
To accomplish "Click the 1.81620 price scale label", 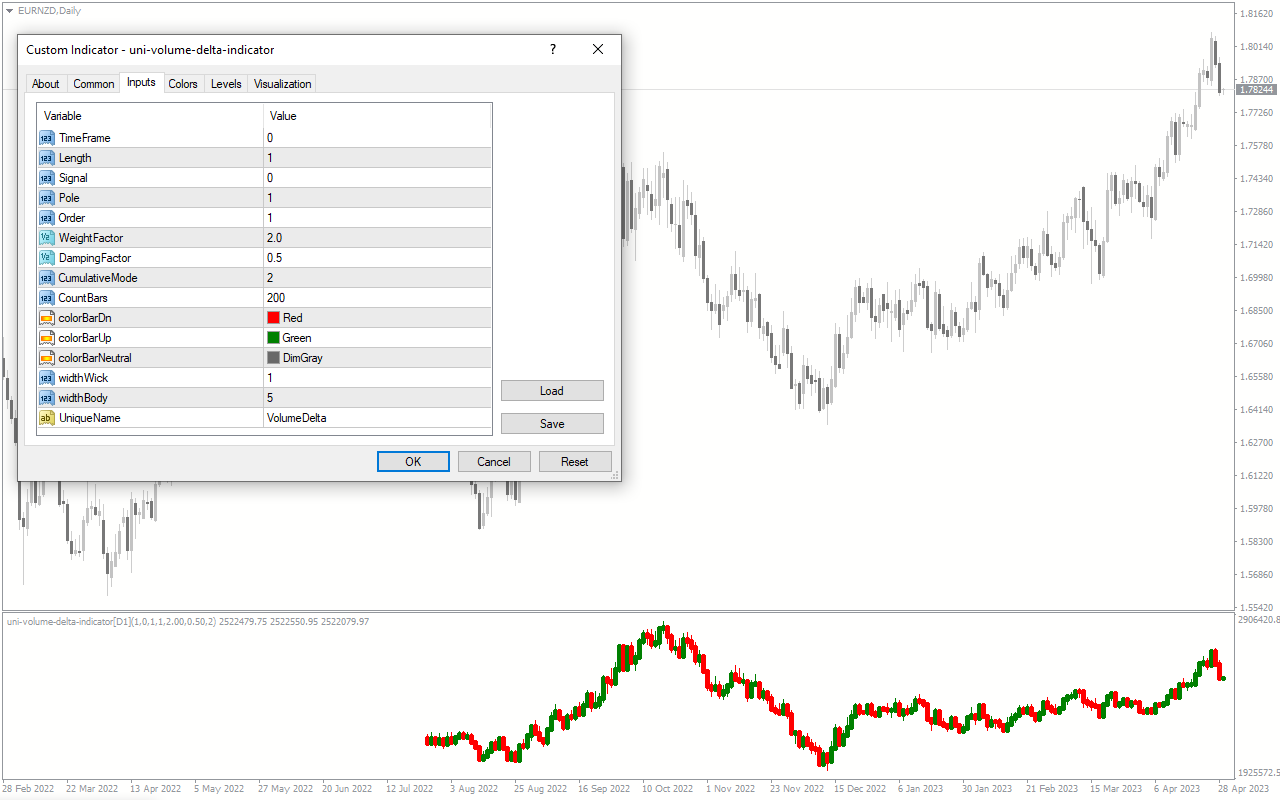I will 1257,13.
